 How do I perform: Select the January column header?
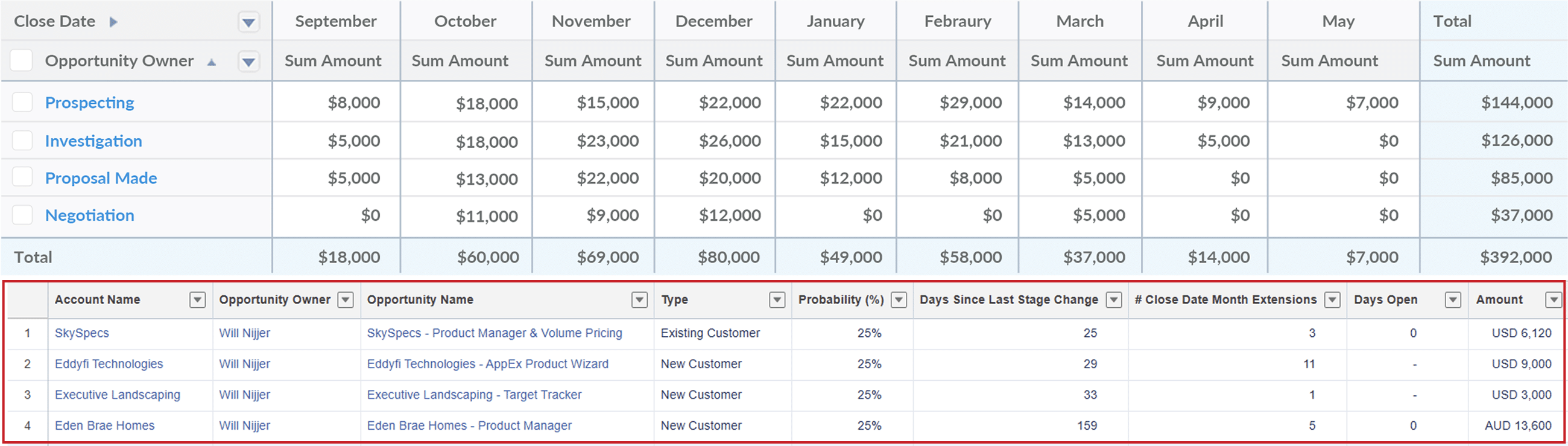click(x=836, y=21)
